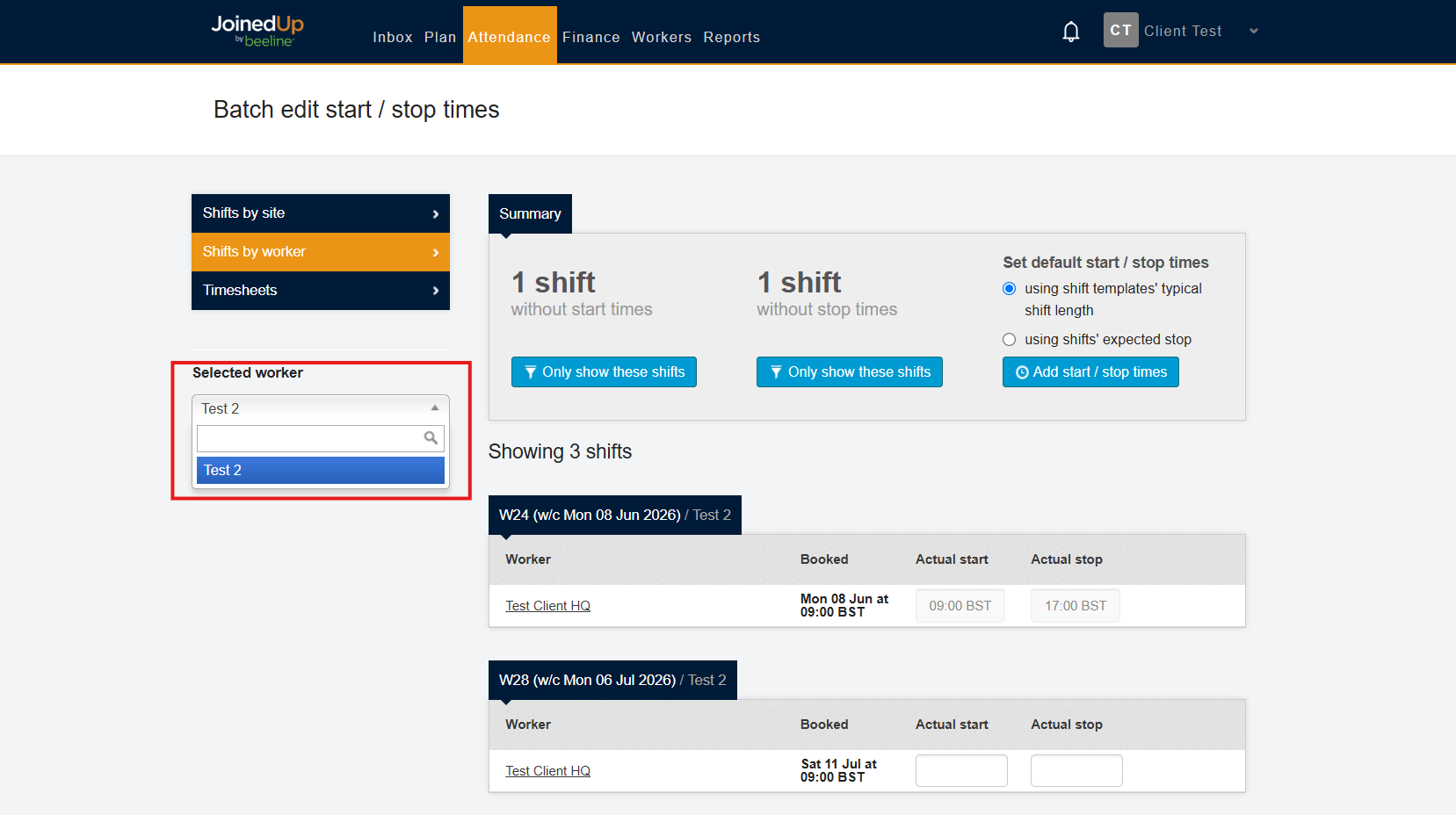The height and width of the screenshot is (815, 1456).
Task: Select the Summary tab
Action: point(530,213)
